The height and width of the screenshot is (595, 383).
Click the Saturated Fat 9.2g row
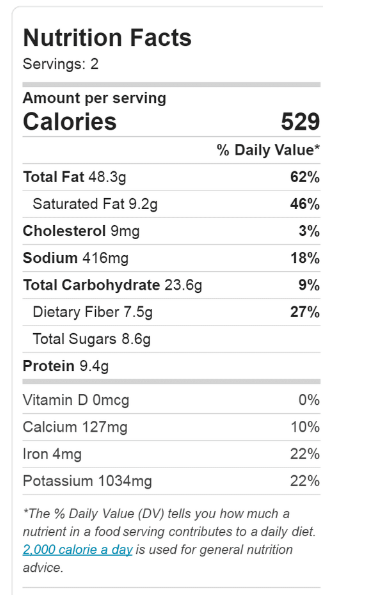click(172, 204)
